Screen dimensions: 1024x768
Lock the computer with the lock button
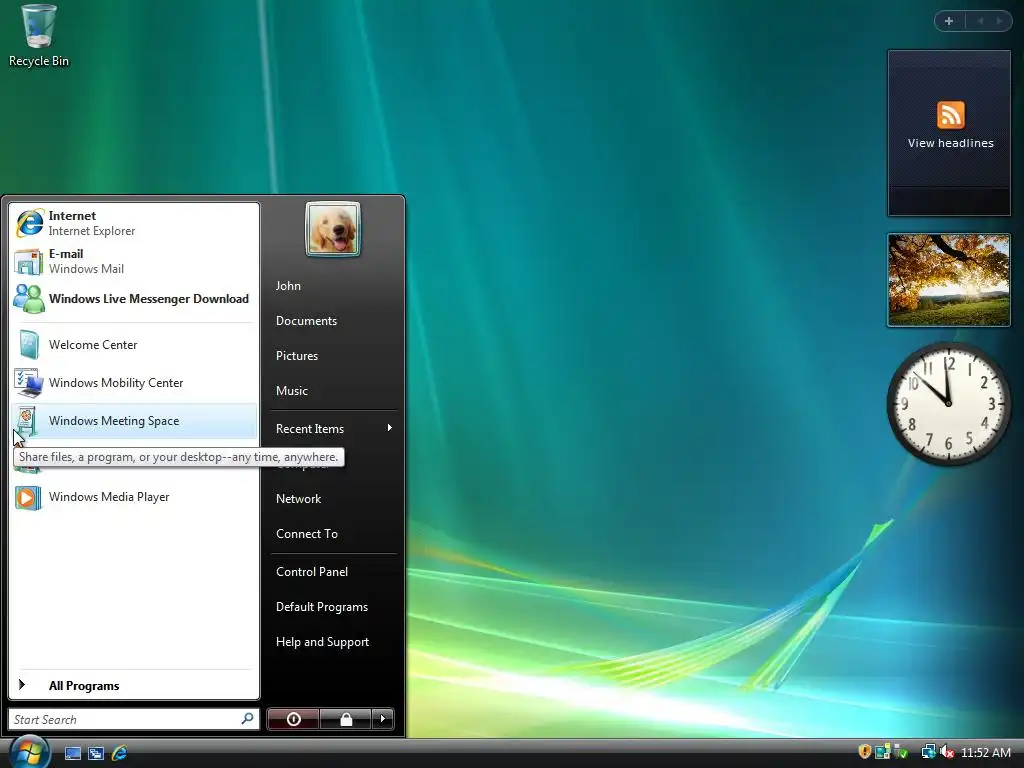[345, 719]
